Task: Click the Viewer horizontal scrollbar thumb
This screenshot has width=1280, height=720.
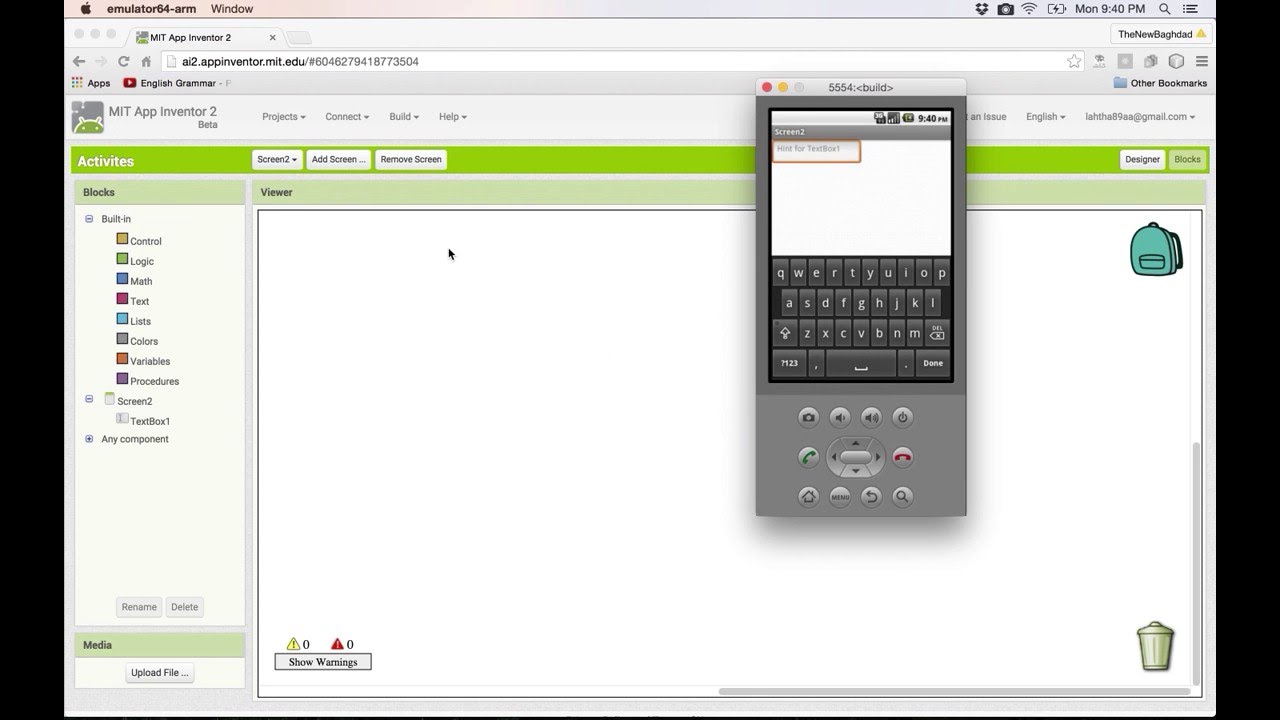Action: [956, 691]
